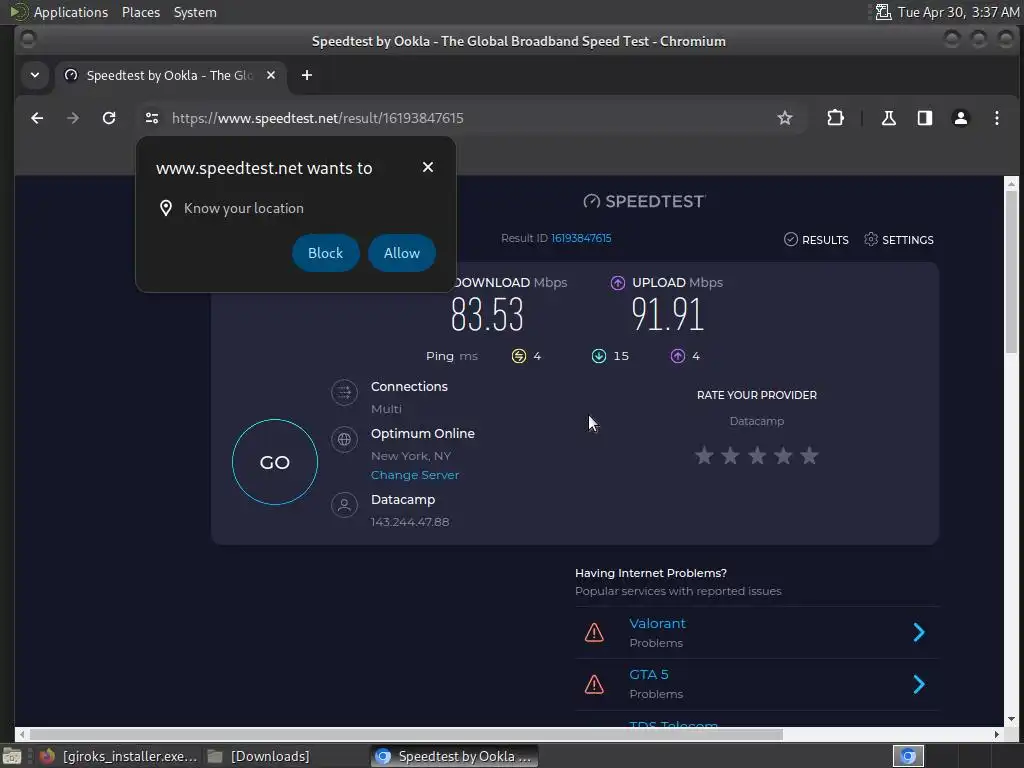
Task: Open the profile avatar icon
Action: pyautogui.click(x=961, y=118)
